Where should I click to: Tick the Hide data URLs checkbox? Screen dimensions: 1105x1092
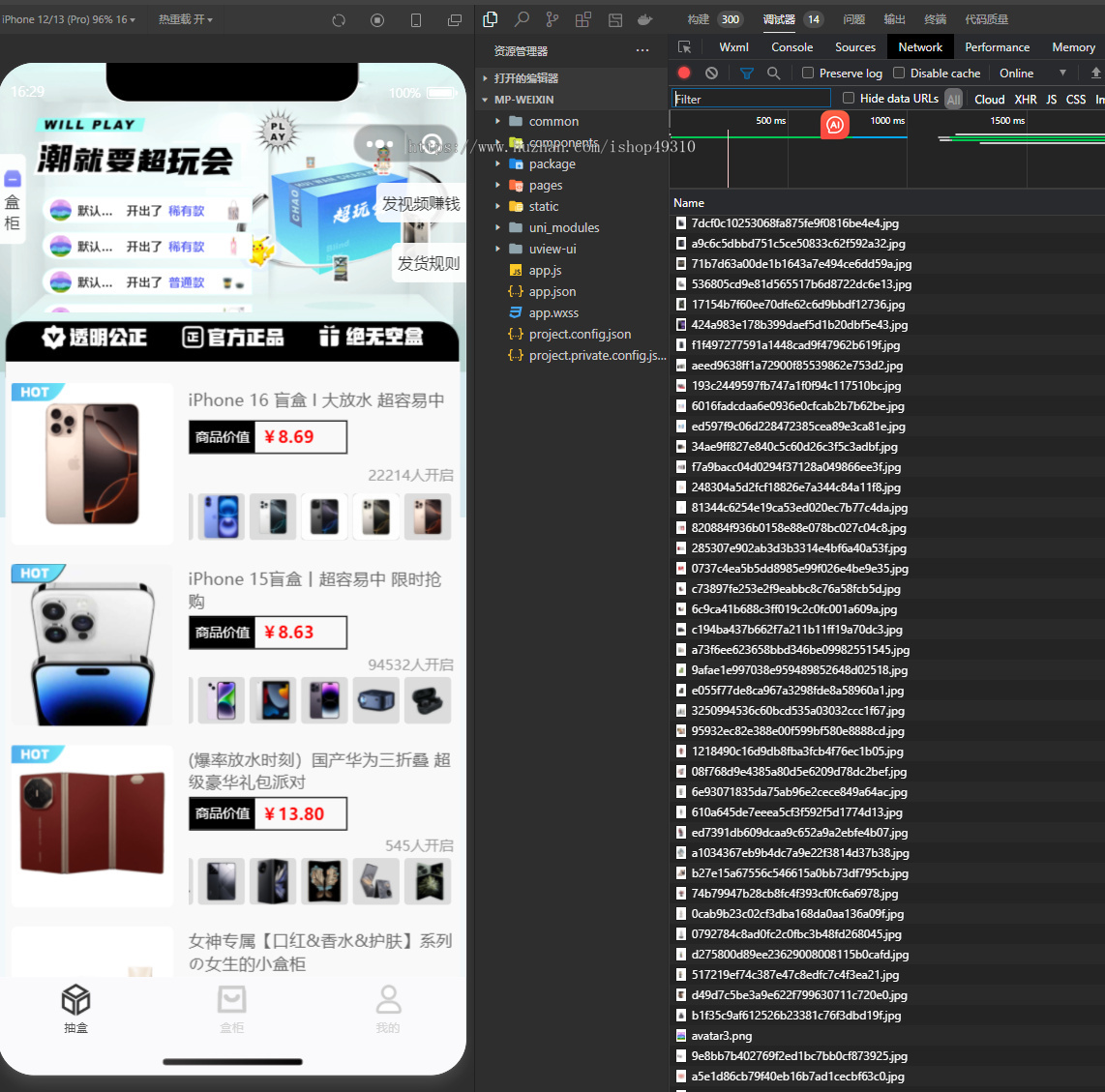pyautogui.click(x=849, y=98)
